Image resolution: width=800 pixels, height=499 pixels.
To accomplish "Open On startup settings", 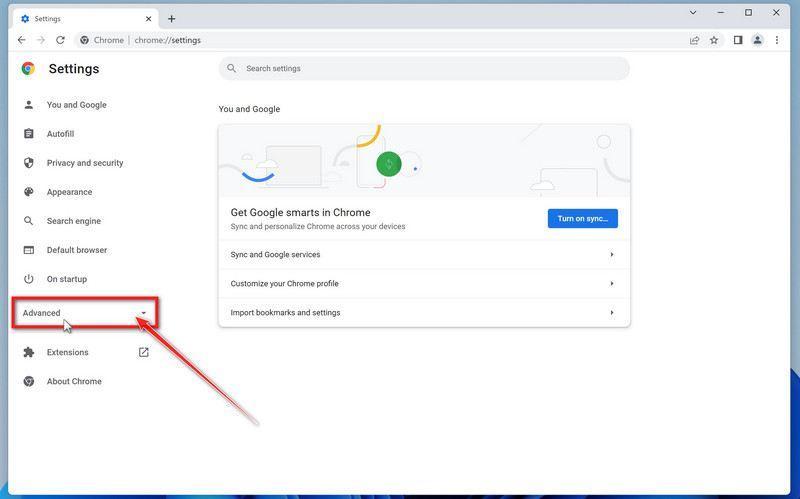I will click(66, 279).
